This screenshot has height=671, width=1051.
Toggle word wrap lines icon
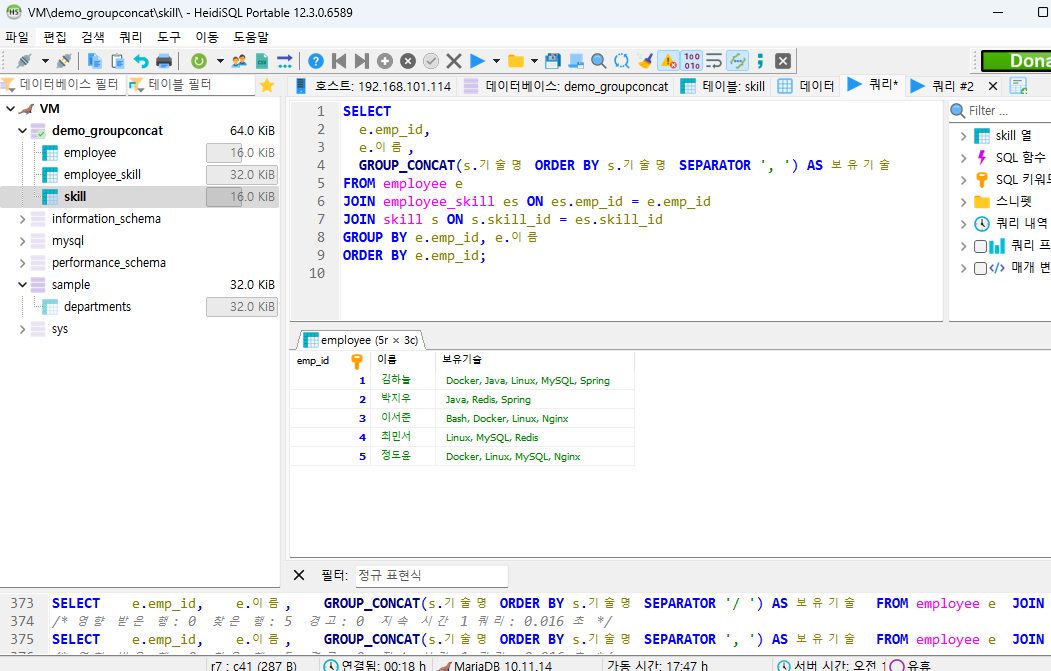[x=715, y=61]
